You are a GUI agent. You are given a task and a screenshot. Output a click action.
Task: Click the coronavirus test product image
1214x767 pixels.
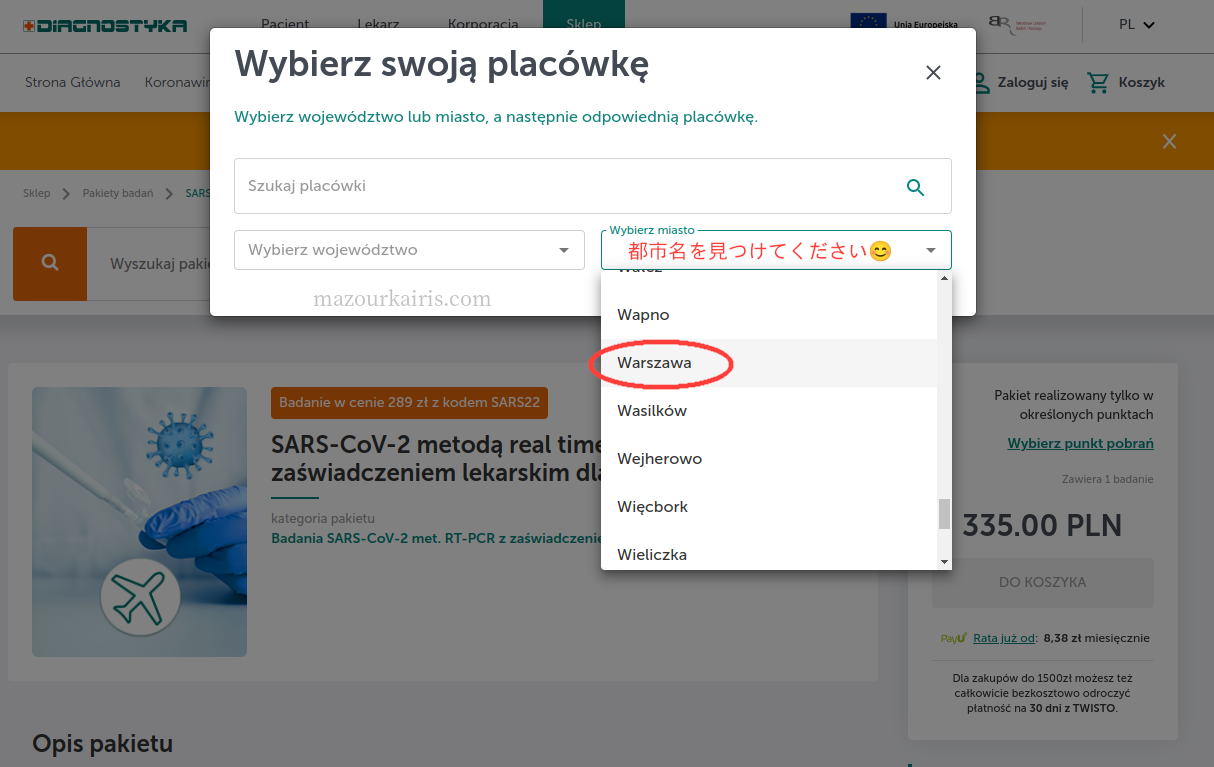coord(139,521)
